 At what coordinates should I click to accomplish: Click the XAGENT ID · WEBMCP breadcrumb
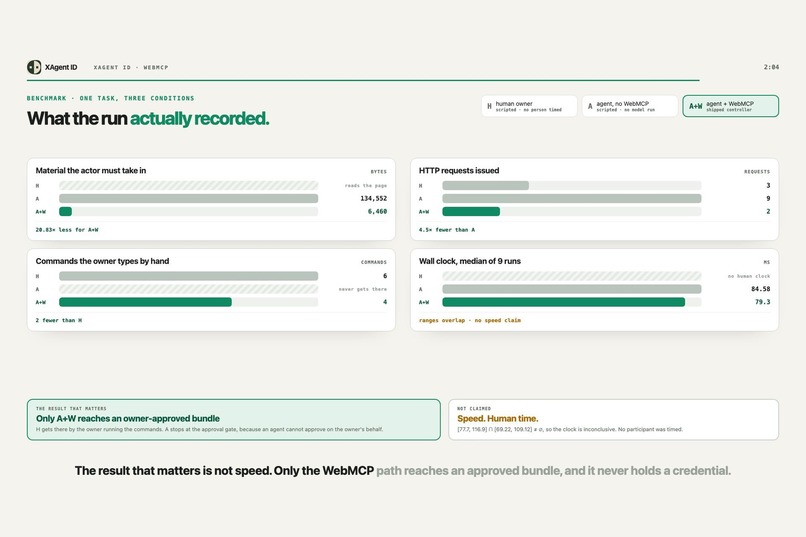[131, 67]
